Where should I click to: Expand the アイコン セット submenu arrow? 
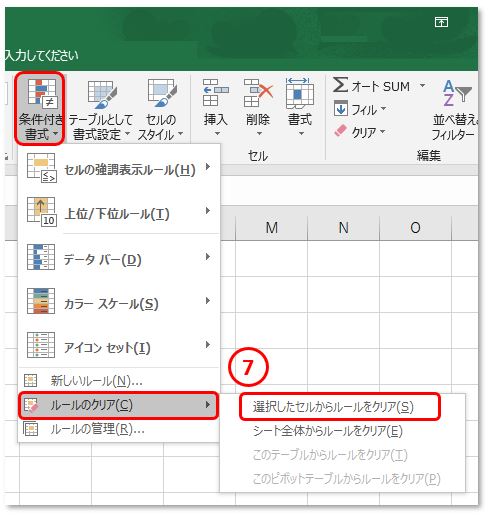(208, 345)
